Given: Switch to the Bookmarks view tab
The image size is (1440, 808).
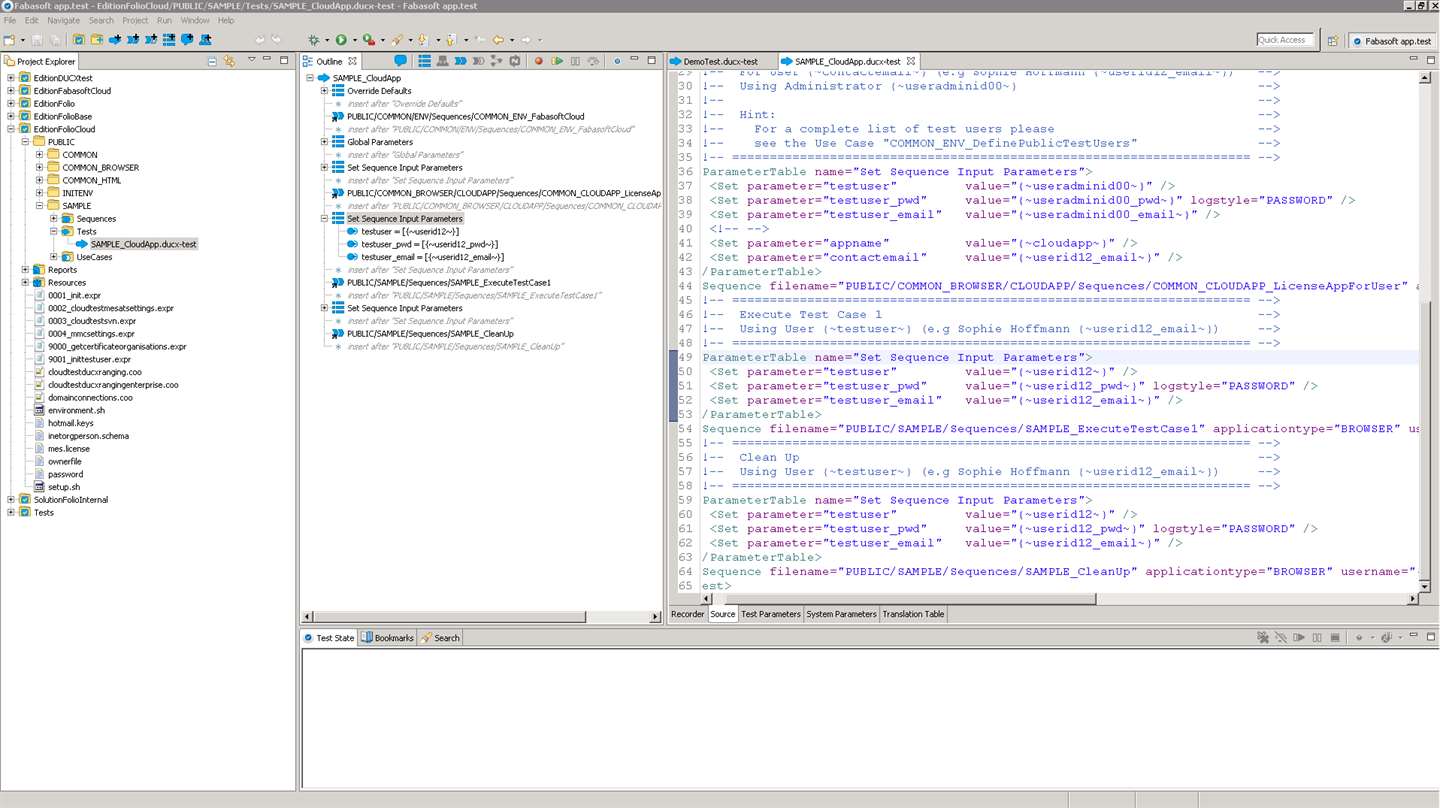Looking at the screenshot, I should tap(388, 638).
